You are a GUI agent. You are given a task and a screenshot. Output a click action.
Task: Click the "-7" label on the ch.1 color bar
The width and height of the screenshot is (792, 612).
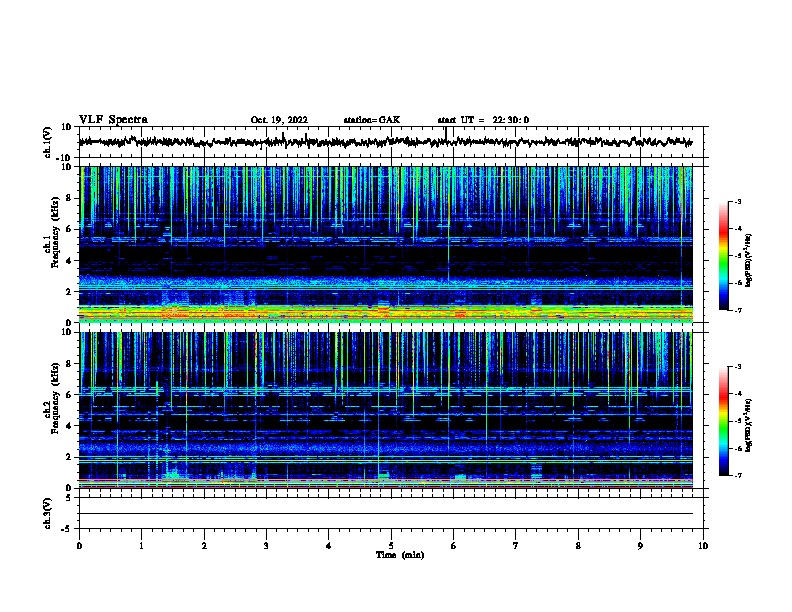738,310
